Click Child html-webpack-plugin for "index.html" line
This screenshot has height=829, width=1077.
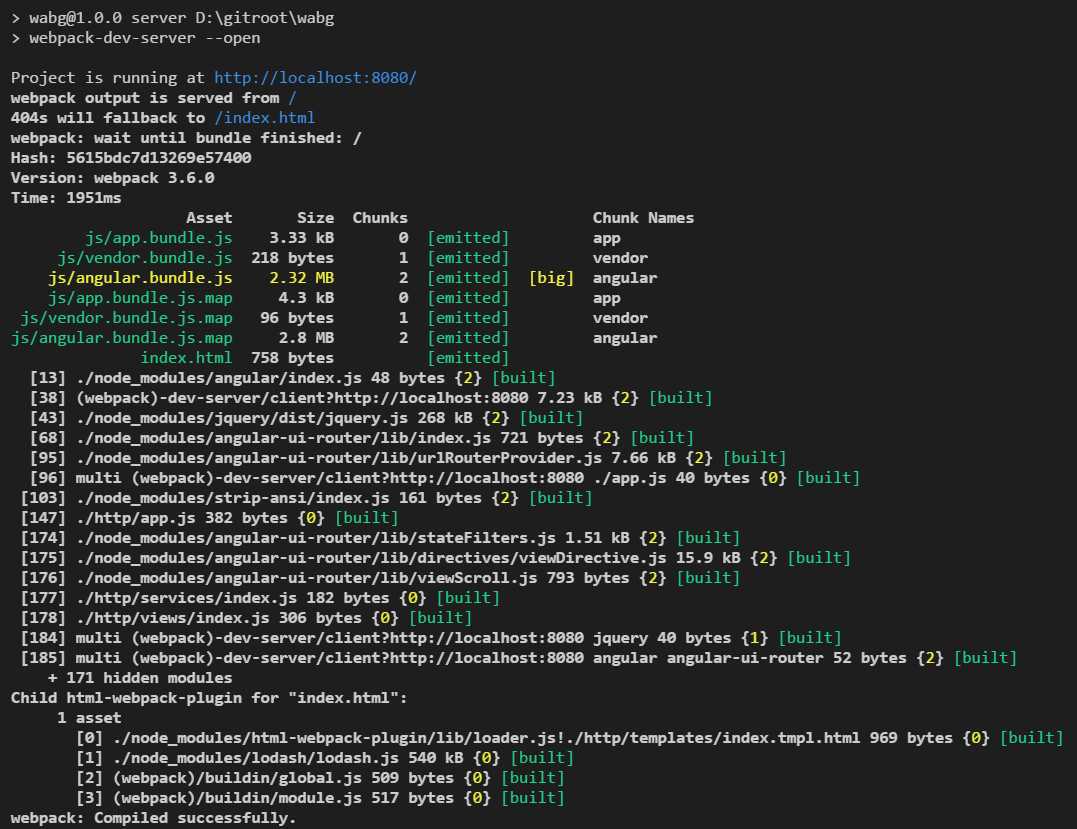pos(209,698)
